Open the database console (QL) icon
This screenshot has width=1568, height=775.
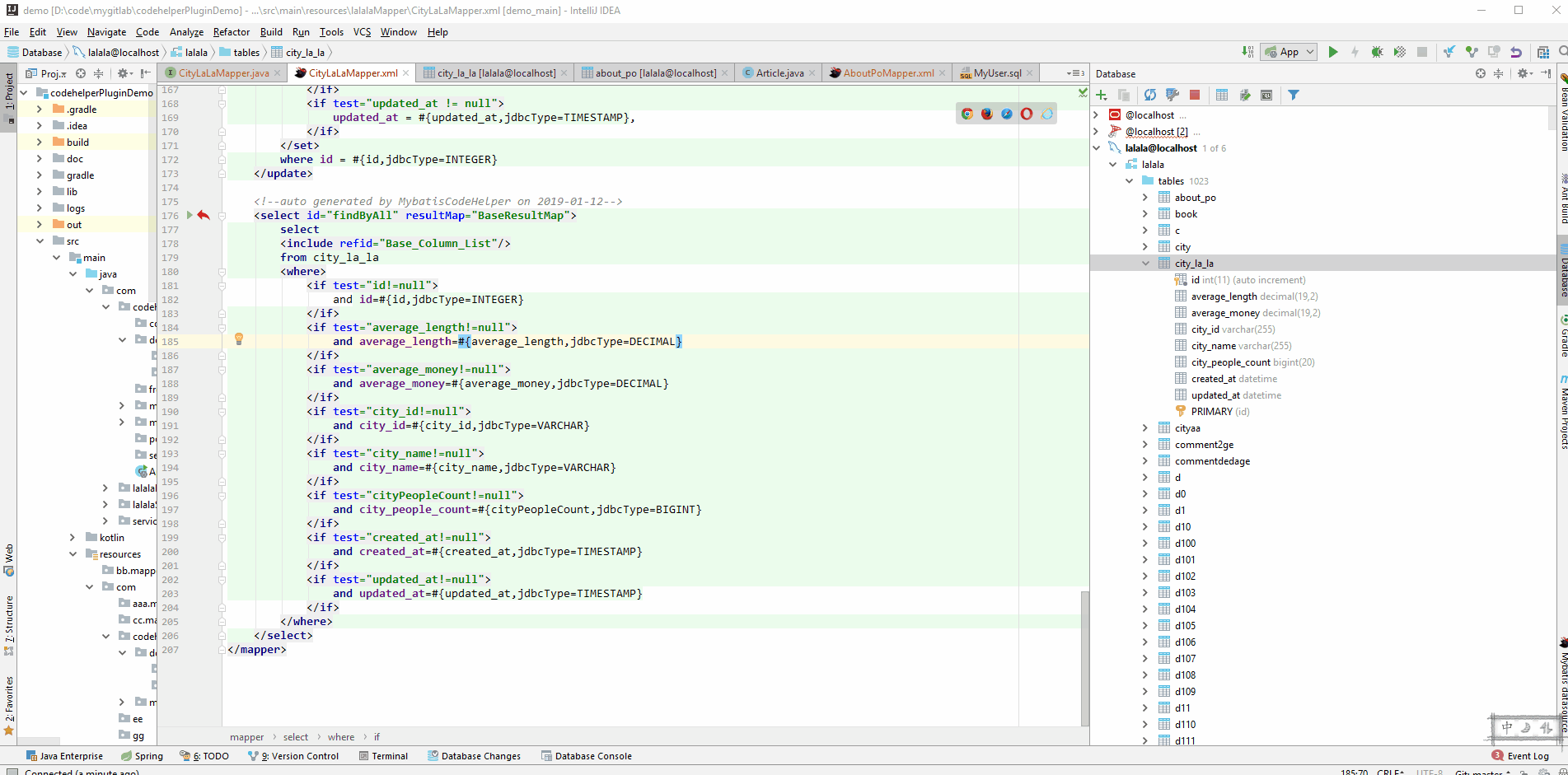click(1266, 96)
